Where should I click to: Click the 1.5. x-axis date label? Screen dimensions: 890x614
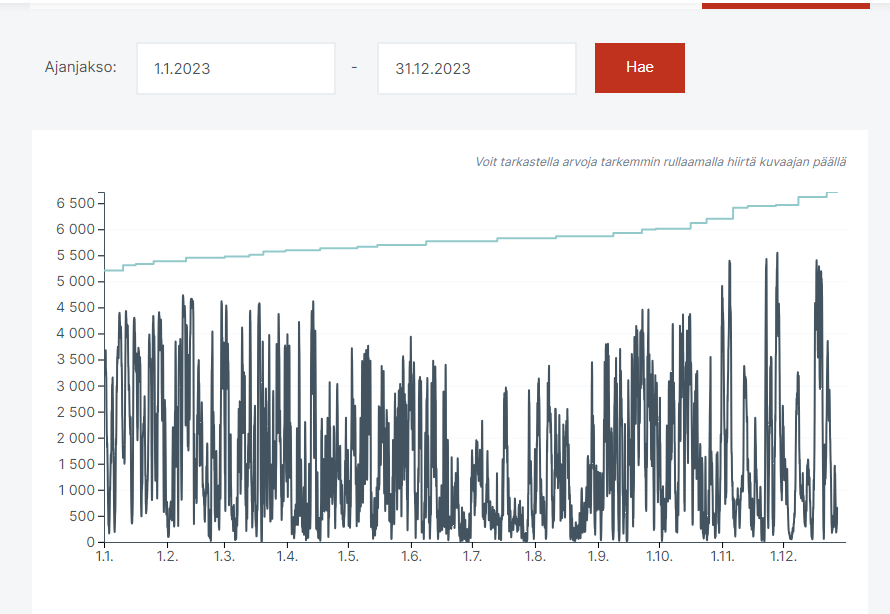(348, 556)
